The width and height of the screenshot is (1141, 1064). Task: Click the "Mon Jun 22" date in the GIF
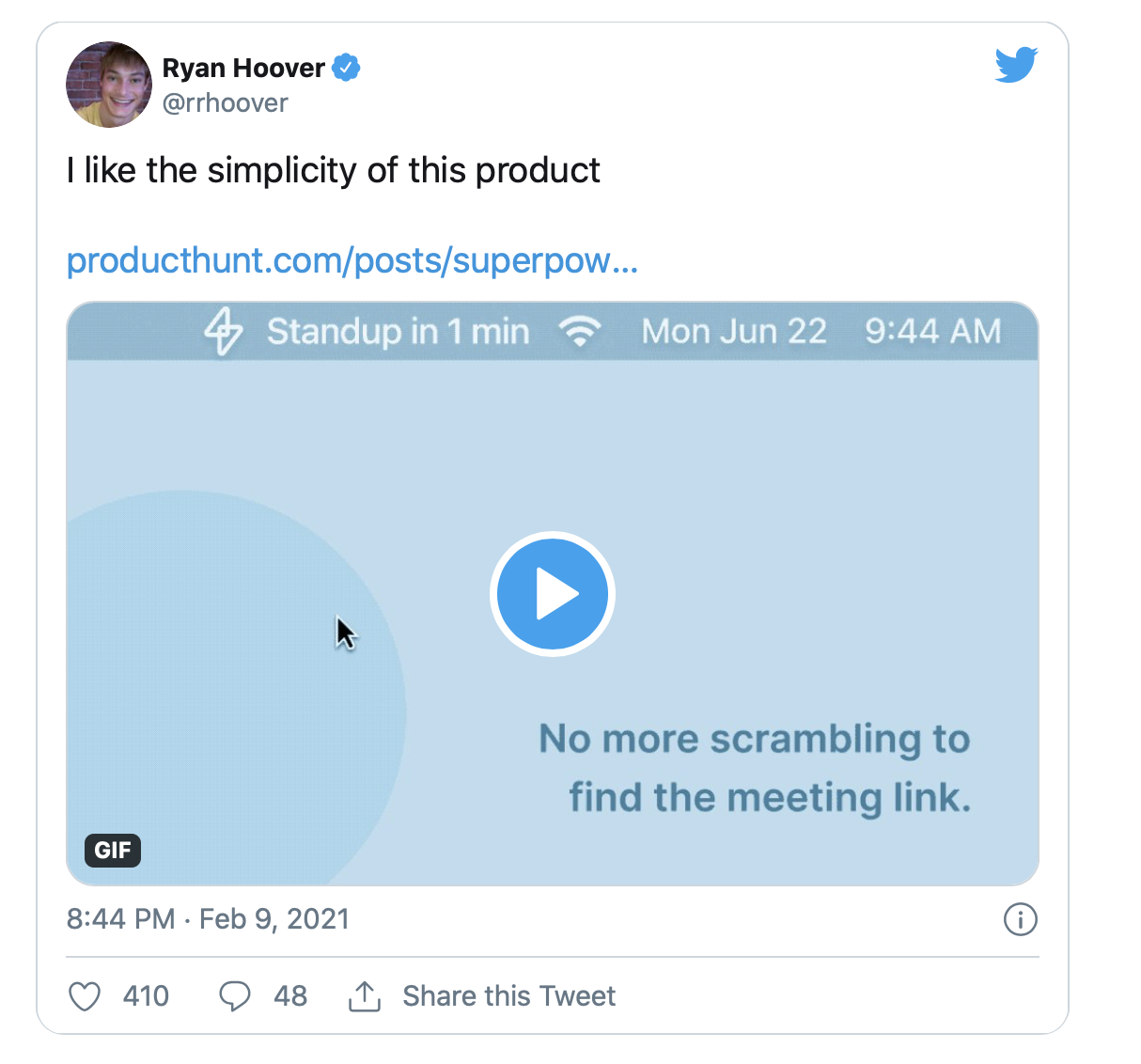coord(734,332)
